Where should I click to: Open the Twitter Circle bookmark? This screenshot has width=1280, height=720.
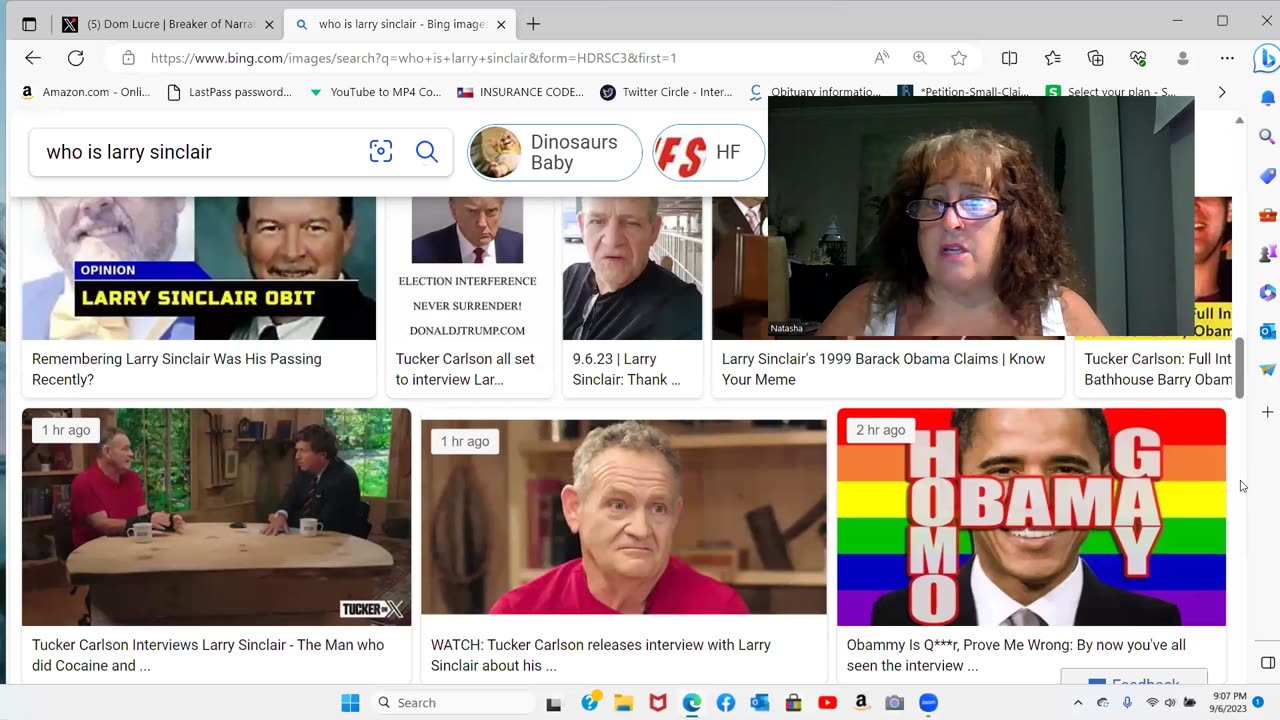point(666,92)
